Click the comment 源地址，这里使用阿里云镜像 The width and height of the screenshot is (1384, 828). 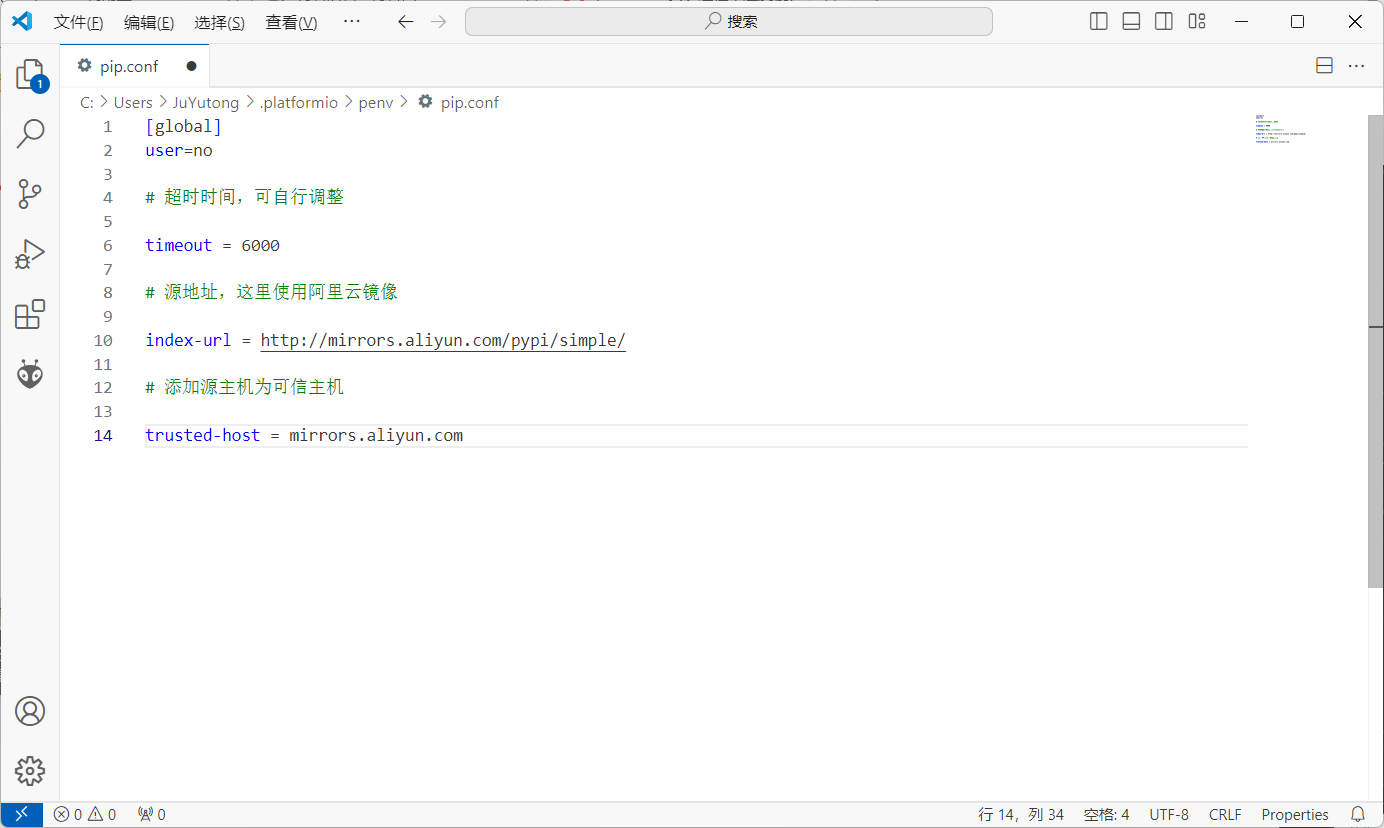click(x=271, y=292)
